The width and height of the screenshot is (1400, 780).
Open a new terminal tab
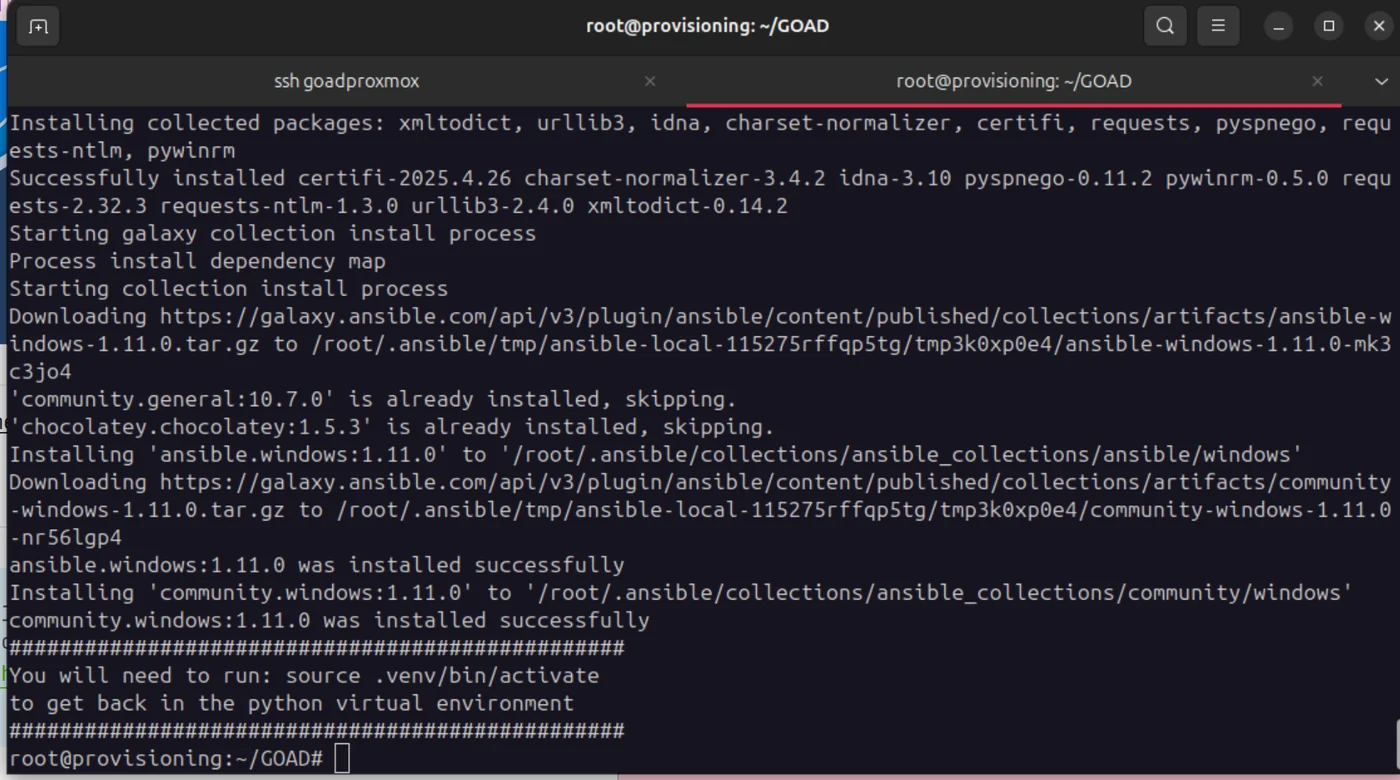click(x=38, y=26)
